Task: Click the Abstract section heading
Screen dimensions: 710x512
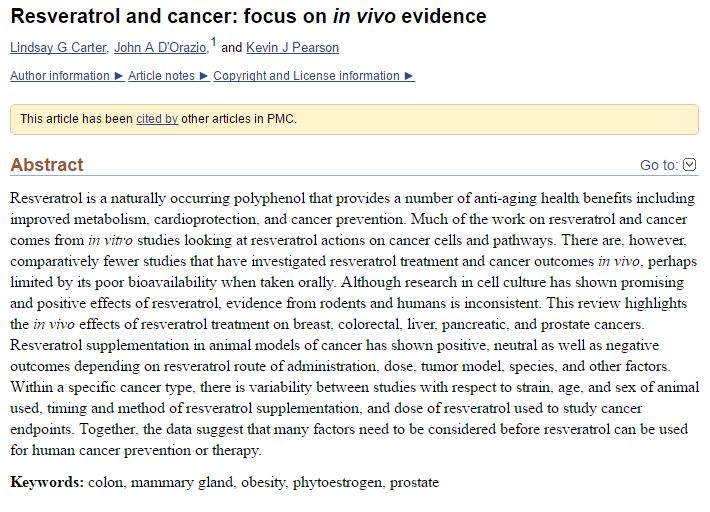Action: click(x=47, y=165)
